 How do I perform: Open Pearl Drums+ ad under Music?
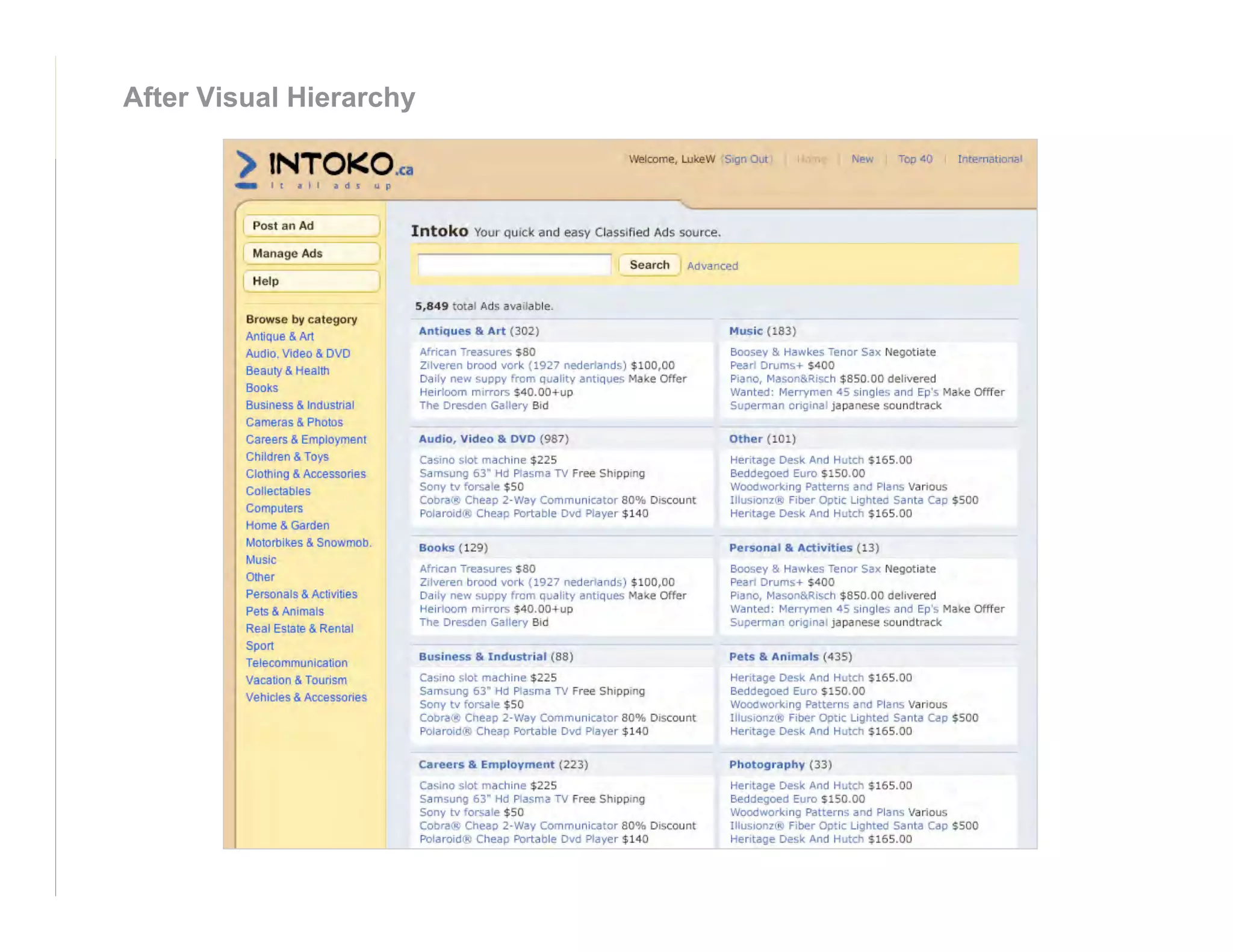[x=766, y=365]
